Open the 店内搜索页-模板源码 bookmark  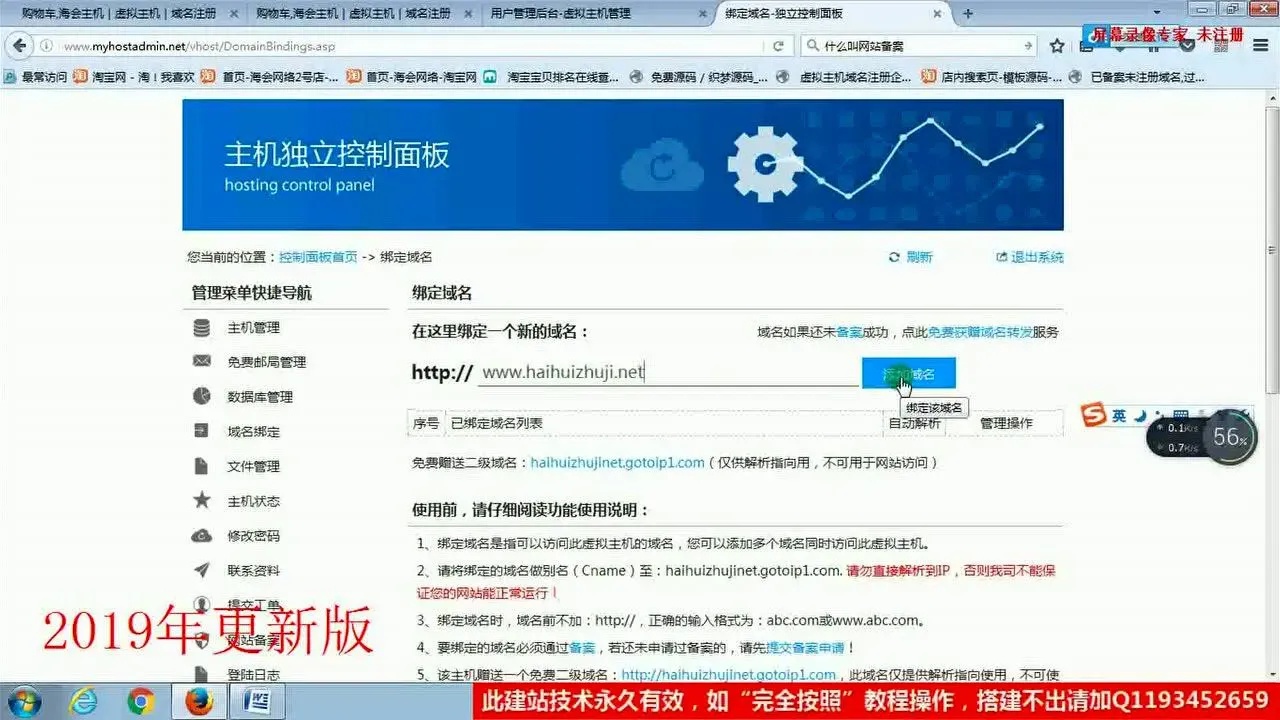(991, 76)
